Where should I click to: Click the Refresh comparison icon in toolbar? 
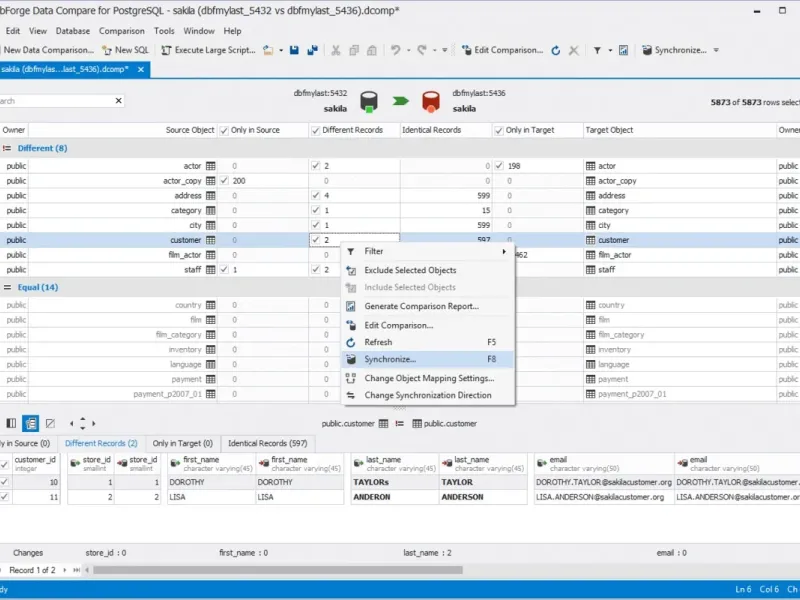tap(556, 50)
